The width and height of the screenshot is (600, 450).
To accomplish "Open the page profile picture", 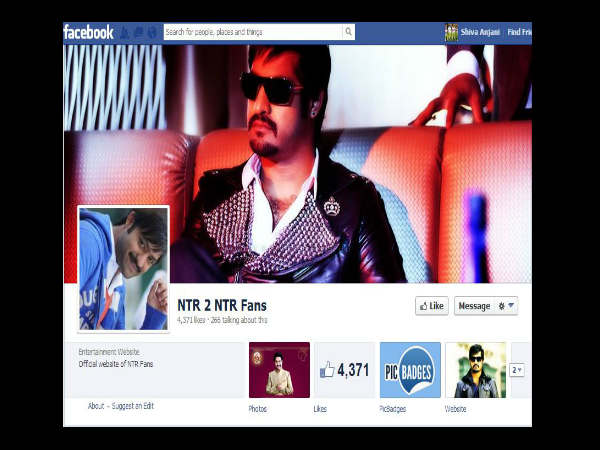I will tap(123, 269).
